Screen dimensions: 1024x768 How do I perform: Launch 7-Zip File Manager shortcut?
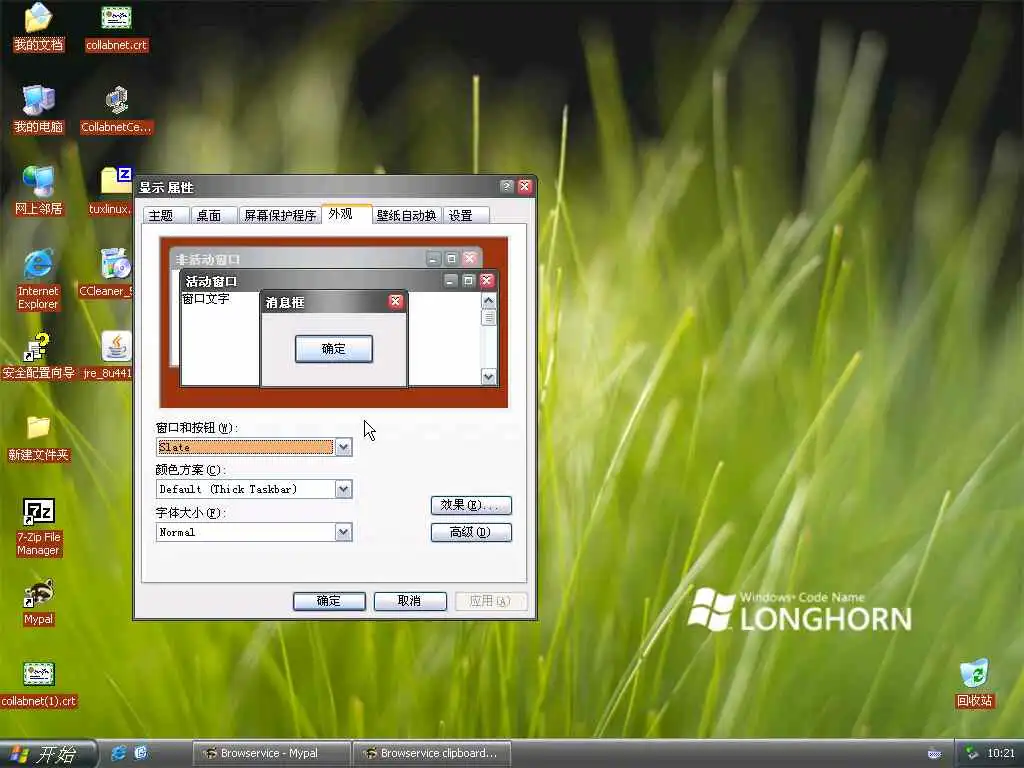38,526
